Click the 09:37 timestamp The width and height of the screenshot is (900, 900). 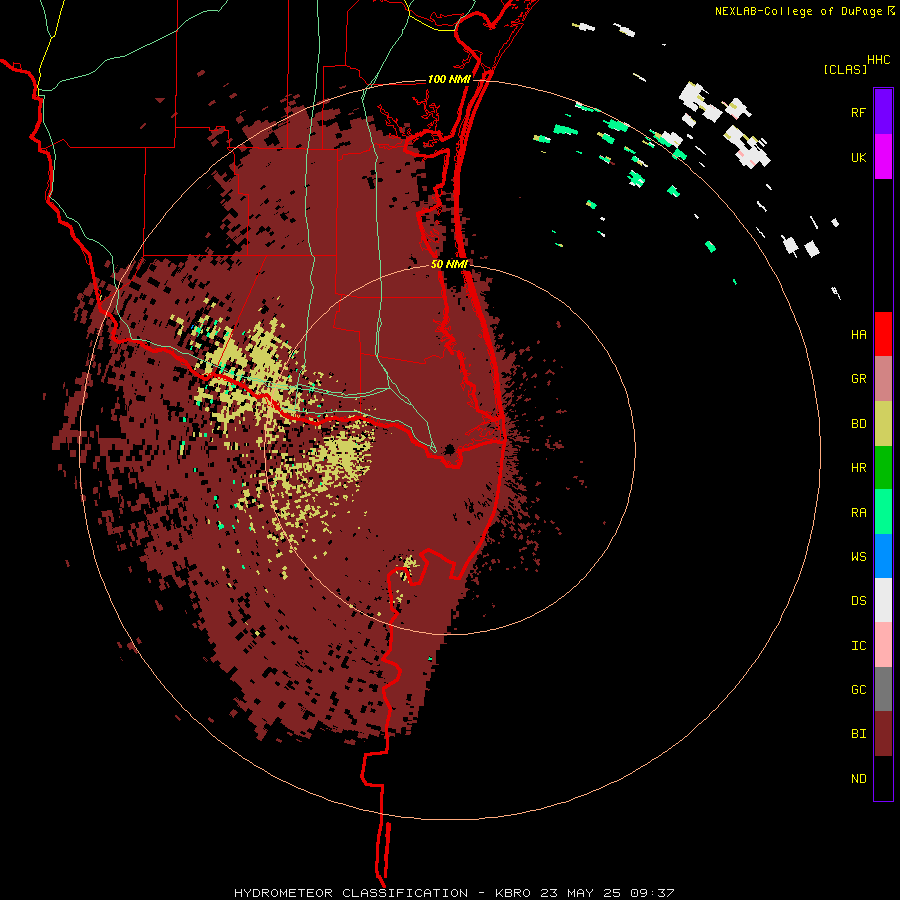tap(653, 893)
